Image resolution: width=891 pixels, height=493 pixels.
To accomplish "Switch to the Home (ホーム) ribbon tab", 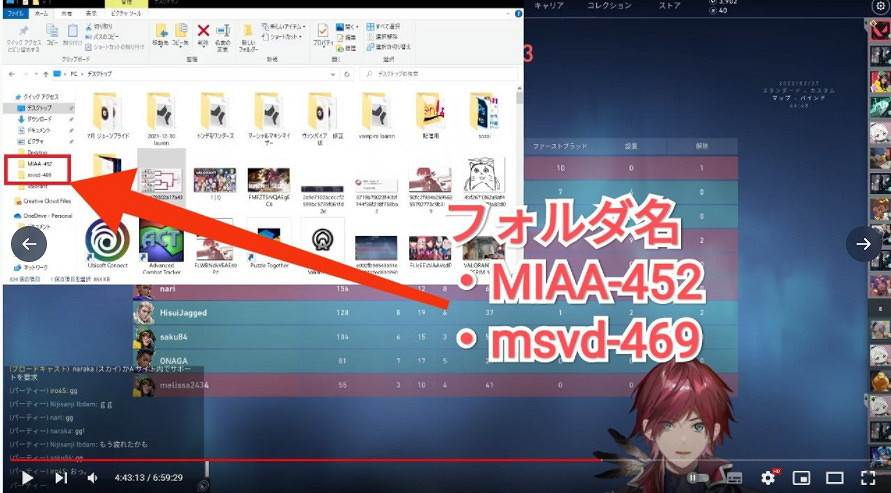I will [41, 14].
